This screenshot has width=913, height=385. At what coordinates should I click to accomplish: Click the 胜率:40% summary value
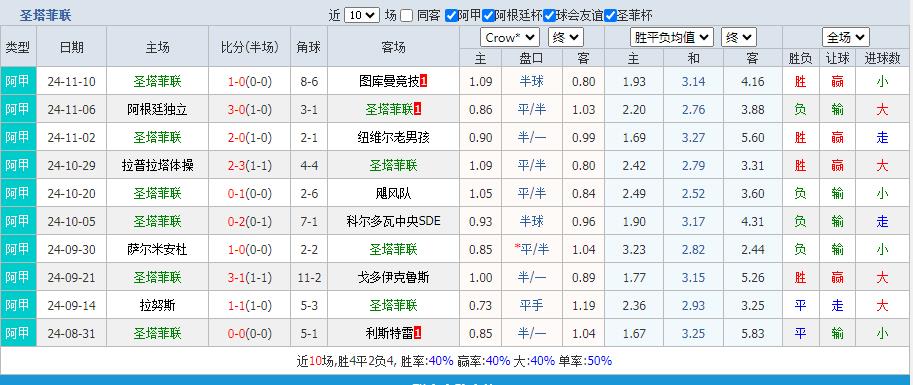click(x=427, y=361)
